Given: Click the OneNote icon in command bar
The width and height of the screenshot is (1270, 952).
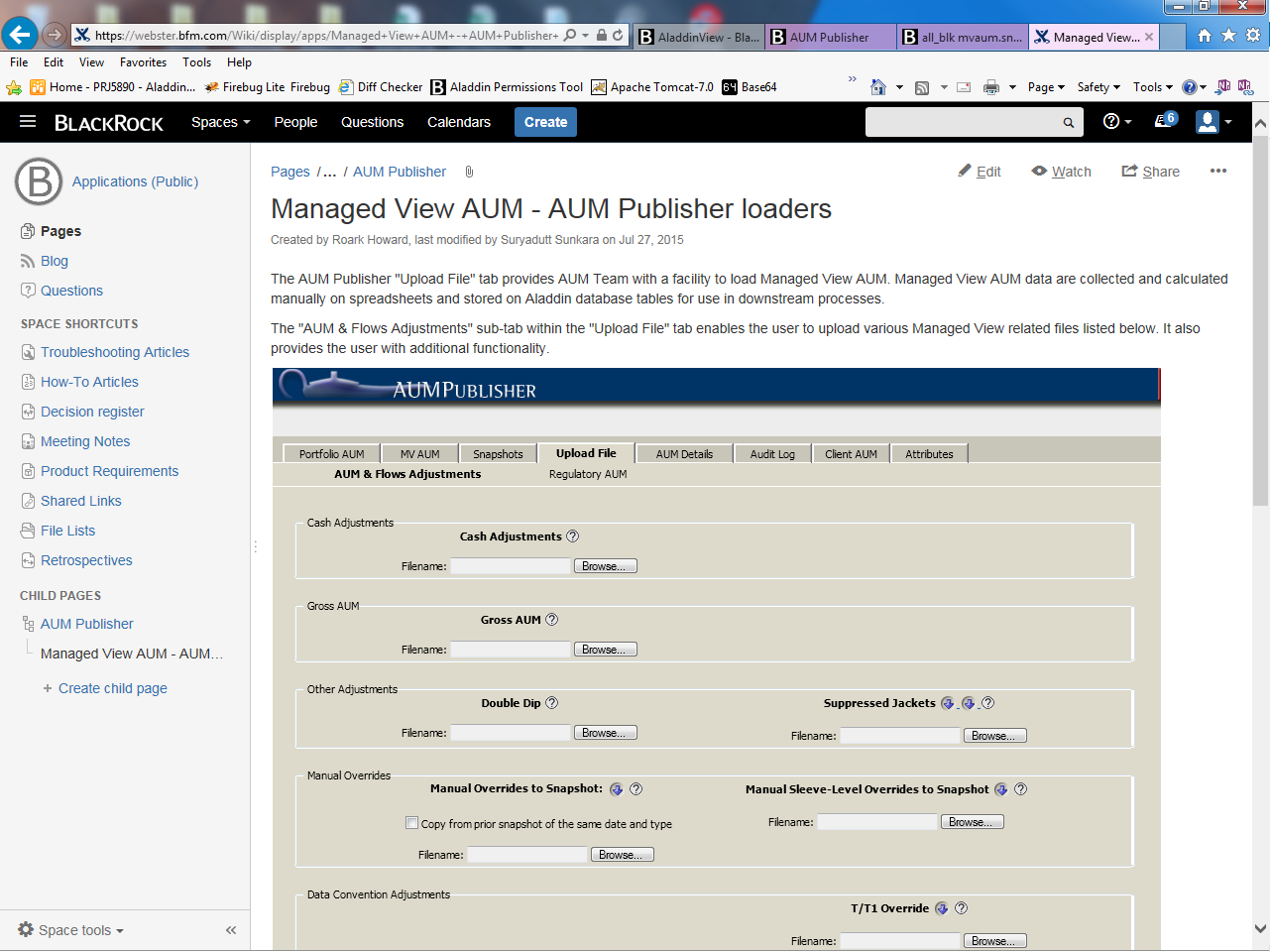Looking at the screenshot, I should (1223, 87).
